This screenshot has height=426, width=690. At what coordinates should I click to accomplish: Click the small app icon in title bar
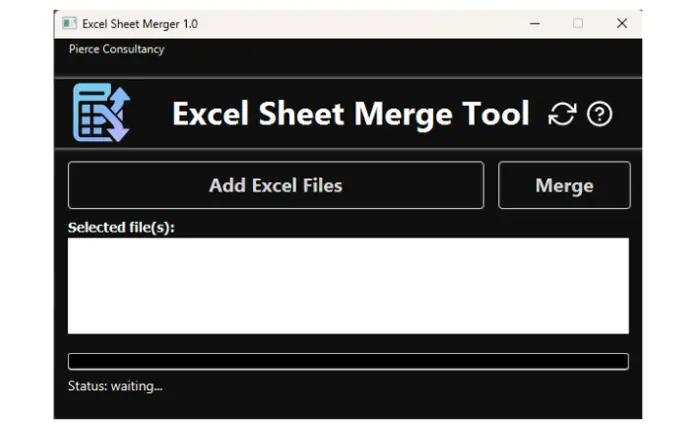69,23
